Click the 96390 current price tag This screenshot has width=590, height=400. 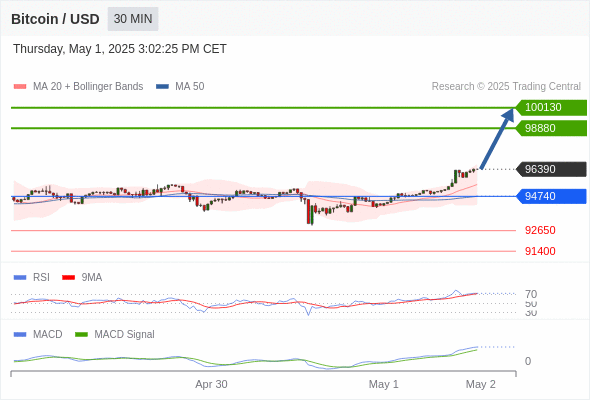click(552, 169)
